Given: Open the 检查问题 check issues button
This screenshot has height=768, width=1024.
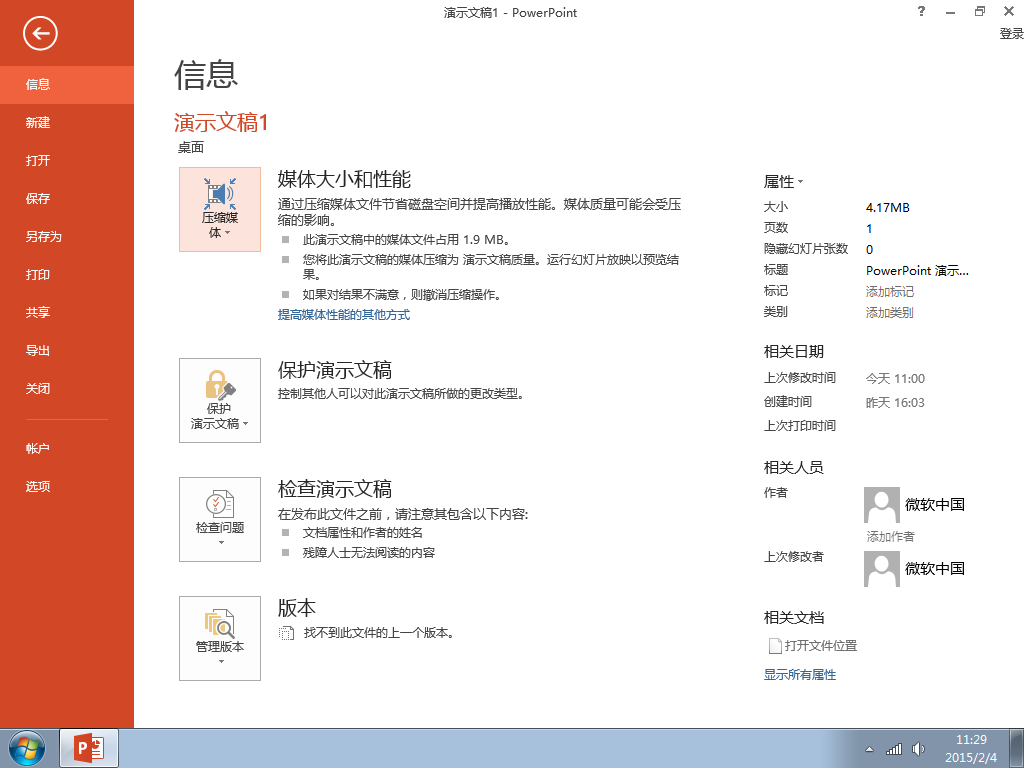Looking at the screenshot, I should 220,519.
